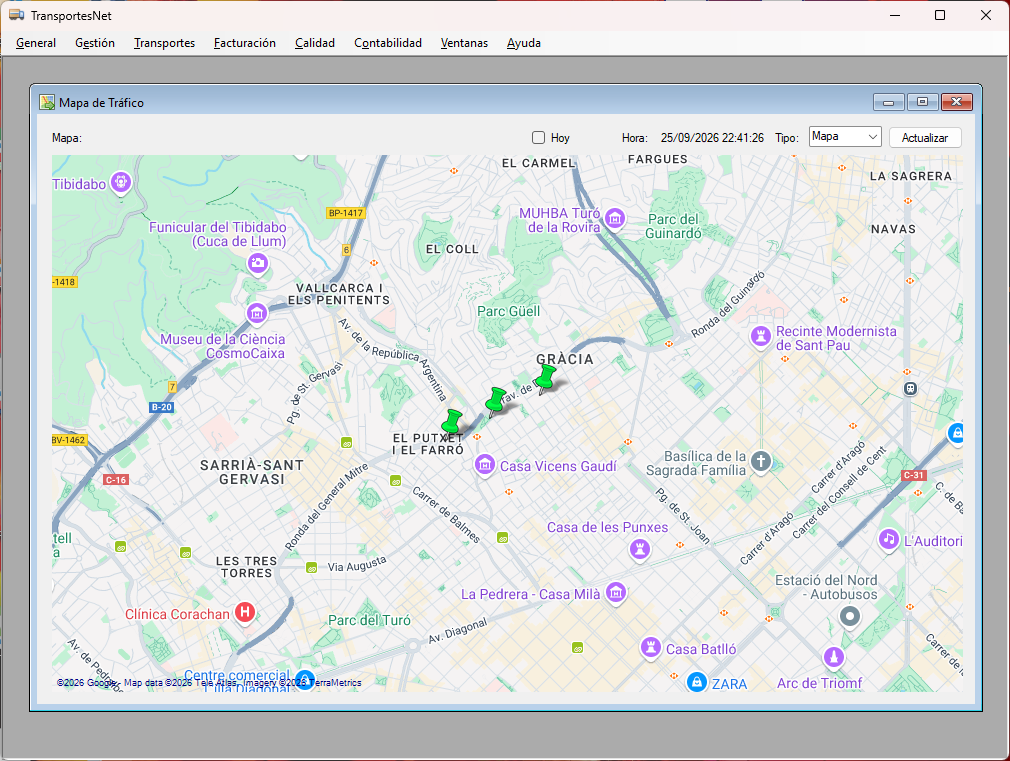Viewport: 1010px width, 761px height.
Task: Click the Arc de Triomf monument marker
Action: (834, 658)
